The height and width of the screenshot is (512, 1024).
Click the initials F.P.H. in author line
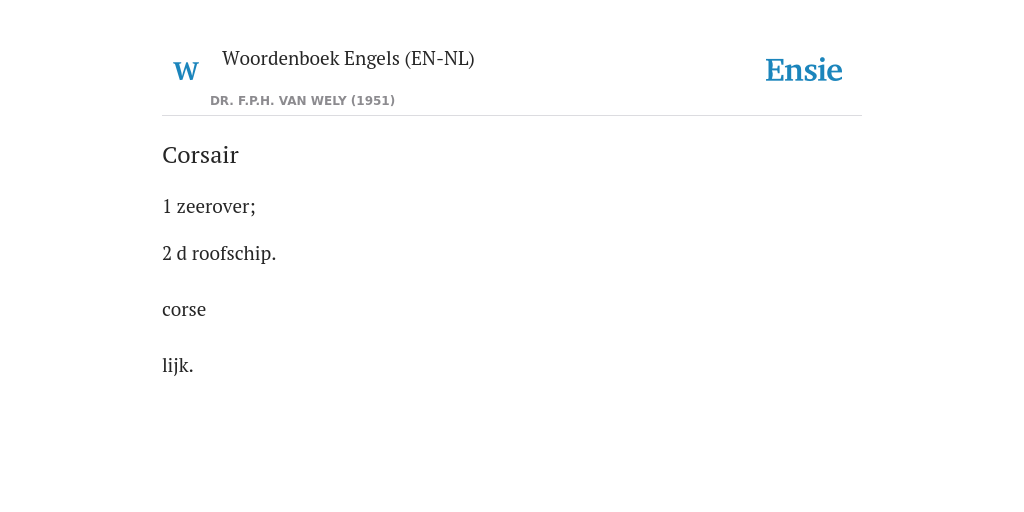(x=257, y=101)
